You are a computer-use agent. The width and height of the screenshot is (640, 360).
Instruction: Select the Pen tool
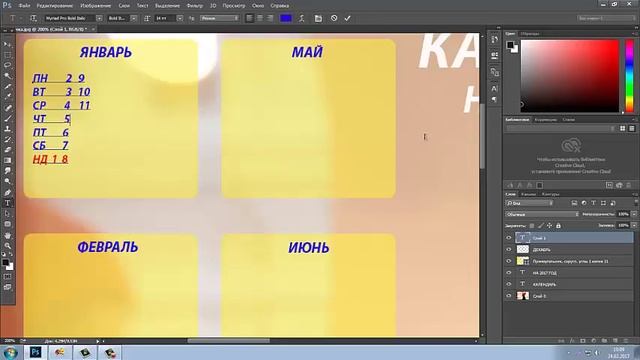[x=7, y=192]
